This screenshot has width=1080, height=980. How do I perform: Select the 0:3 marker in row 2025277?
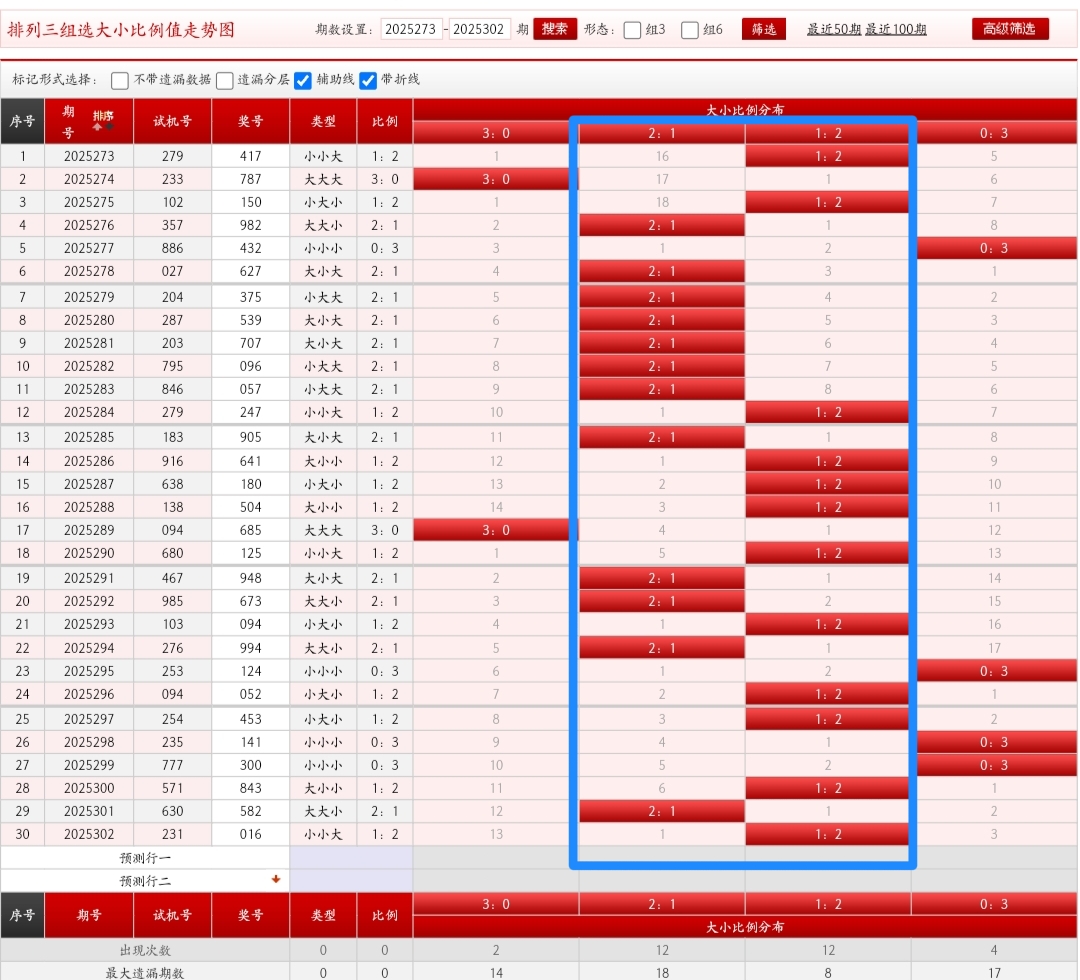pyautogui.click(x=993, y=248)
